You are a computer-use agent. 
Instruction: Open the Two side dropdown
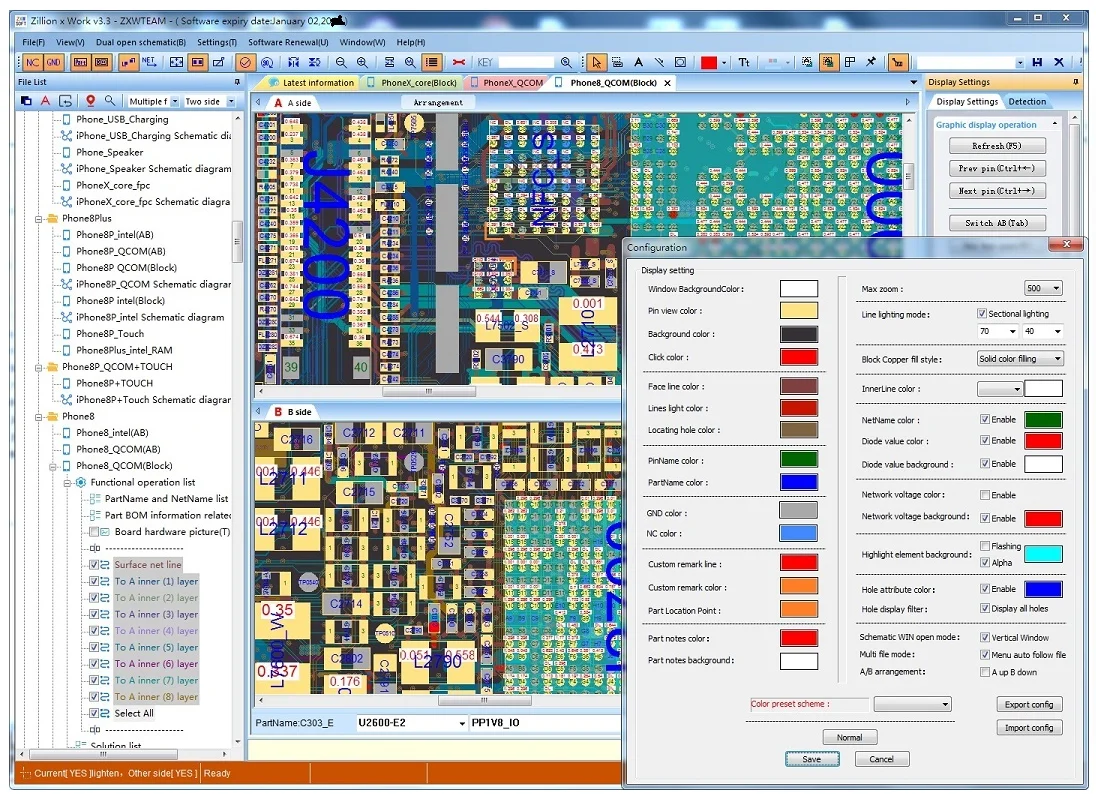(x=231, y=101)
